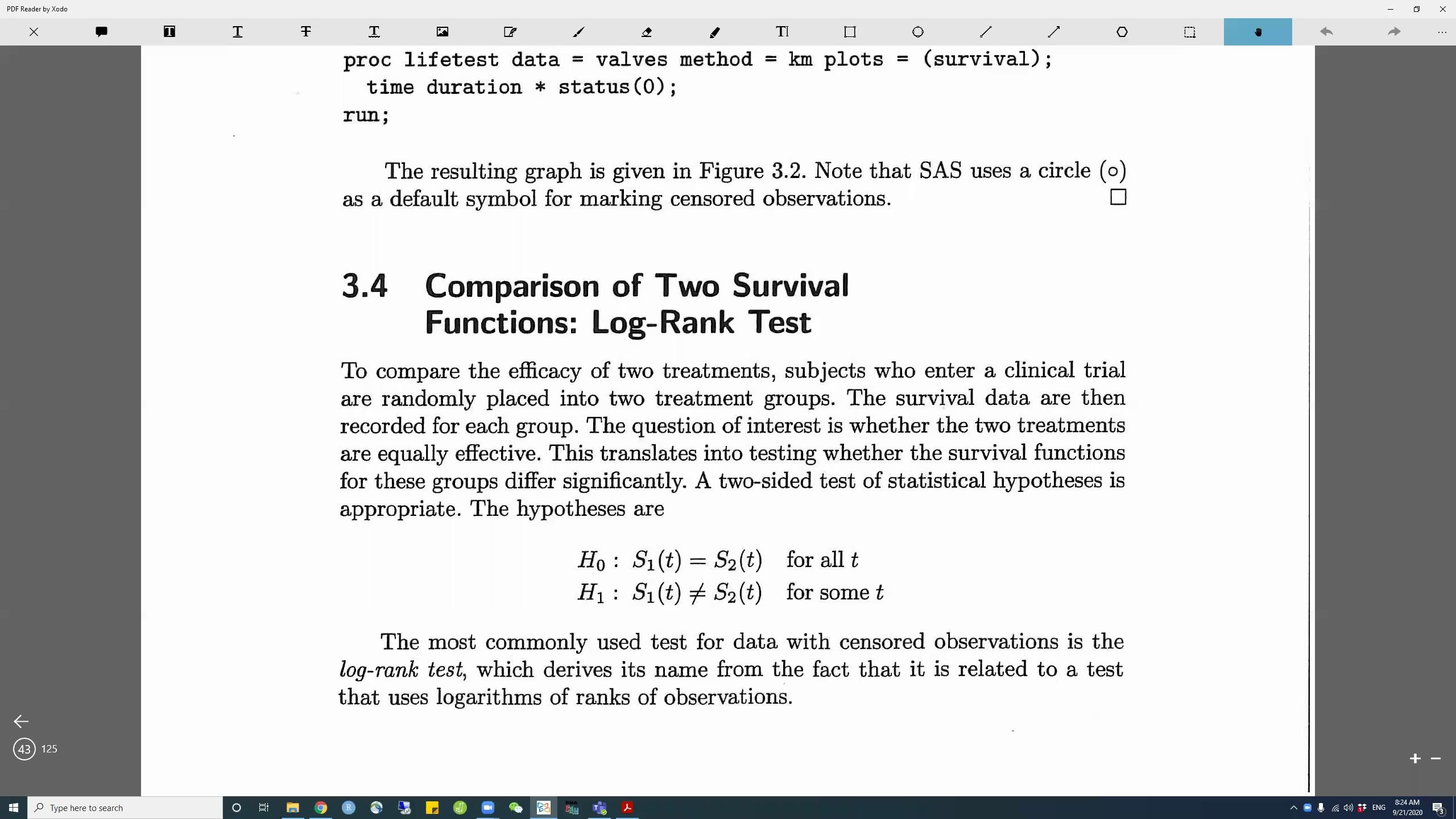Screen dimensions: 1456x819
Task: Select the text selection tool
Action: click(x=169, y=32)
